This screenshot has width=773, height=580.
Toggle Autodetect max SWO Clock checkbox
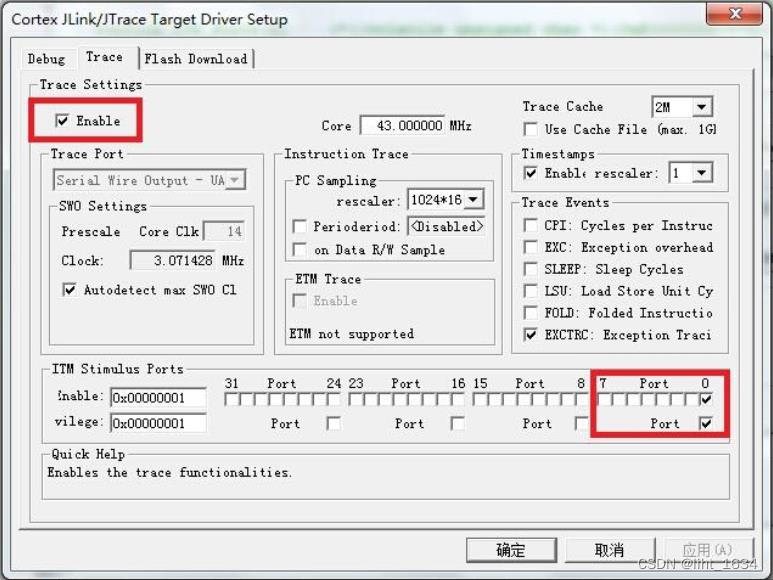tap(70, 290)
